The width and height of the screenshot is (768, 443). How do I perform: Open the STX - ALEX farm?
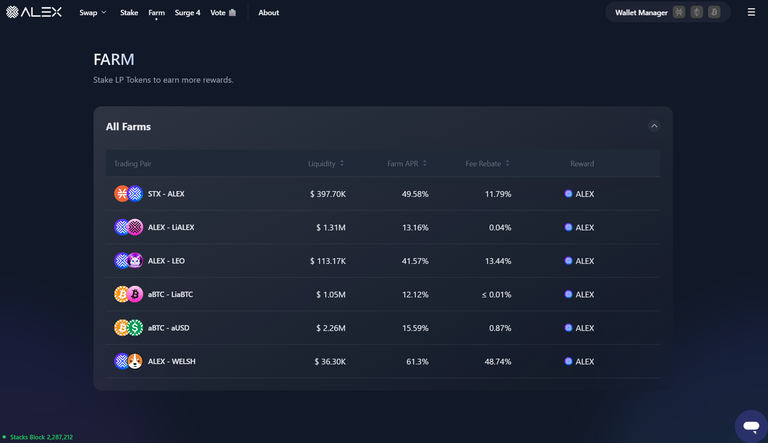[x=383, y=194]
